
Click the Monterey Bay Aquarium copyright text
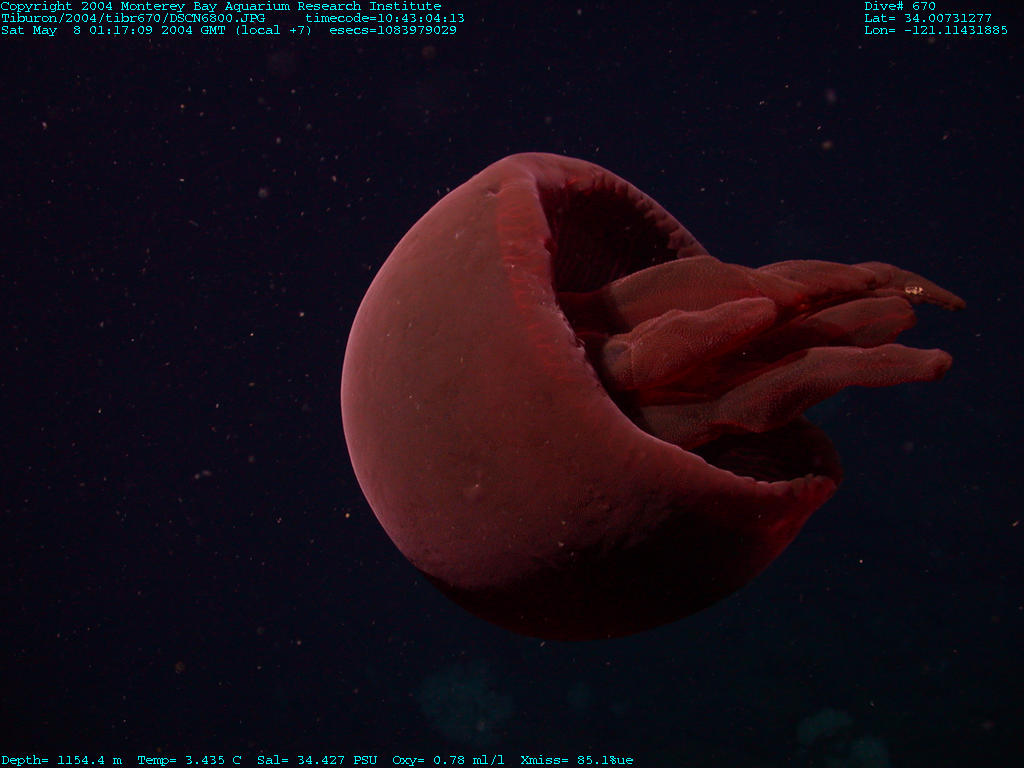click(220, 6)
